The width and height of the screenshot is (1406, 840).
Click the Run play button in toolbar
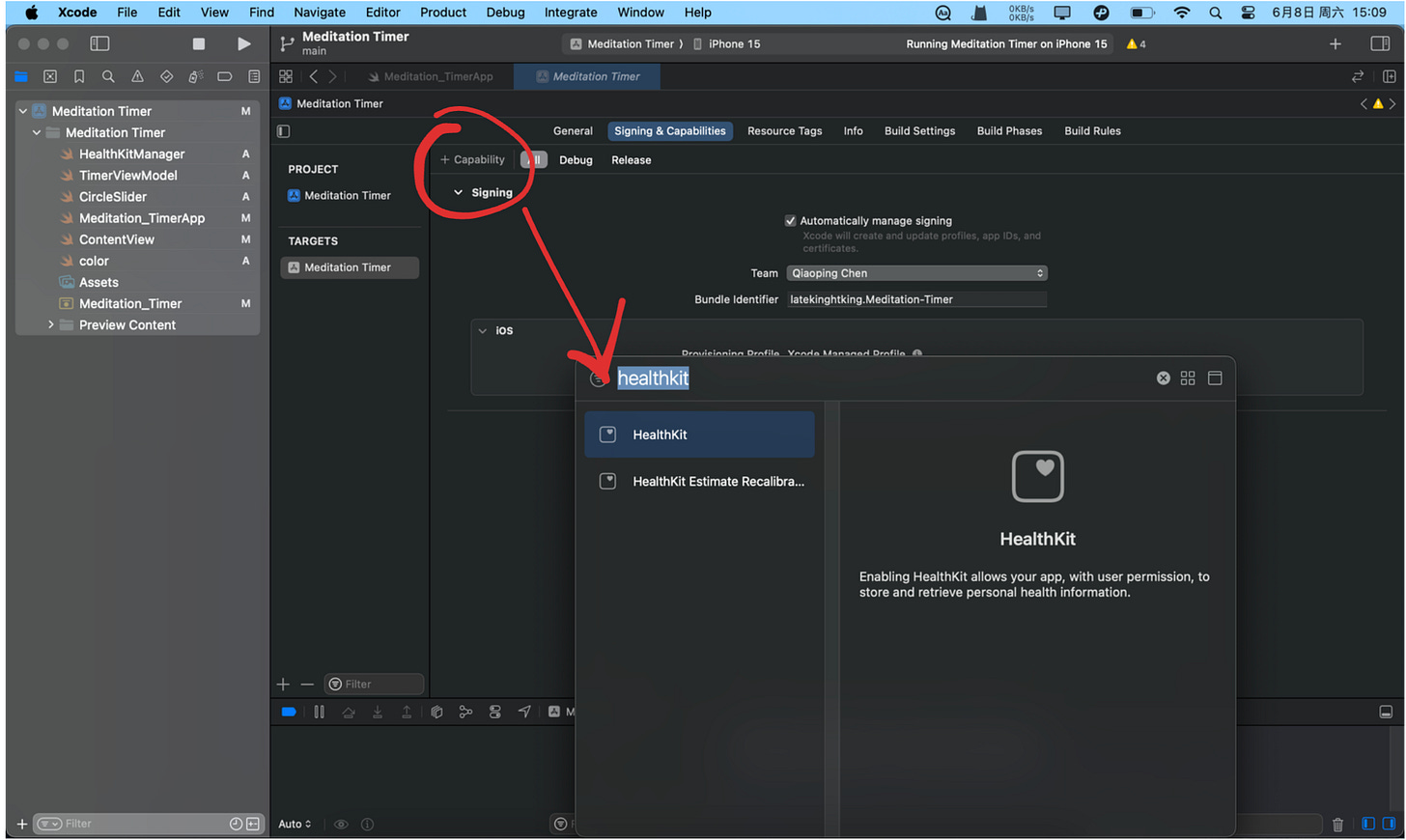click(243, 43)
